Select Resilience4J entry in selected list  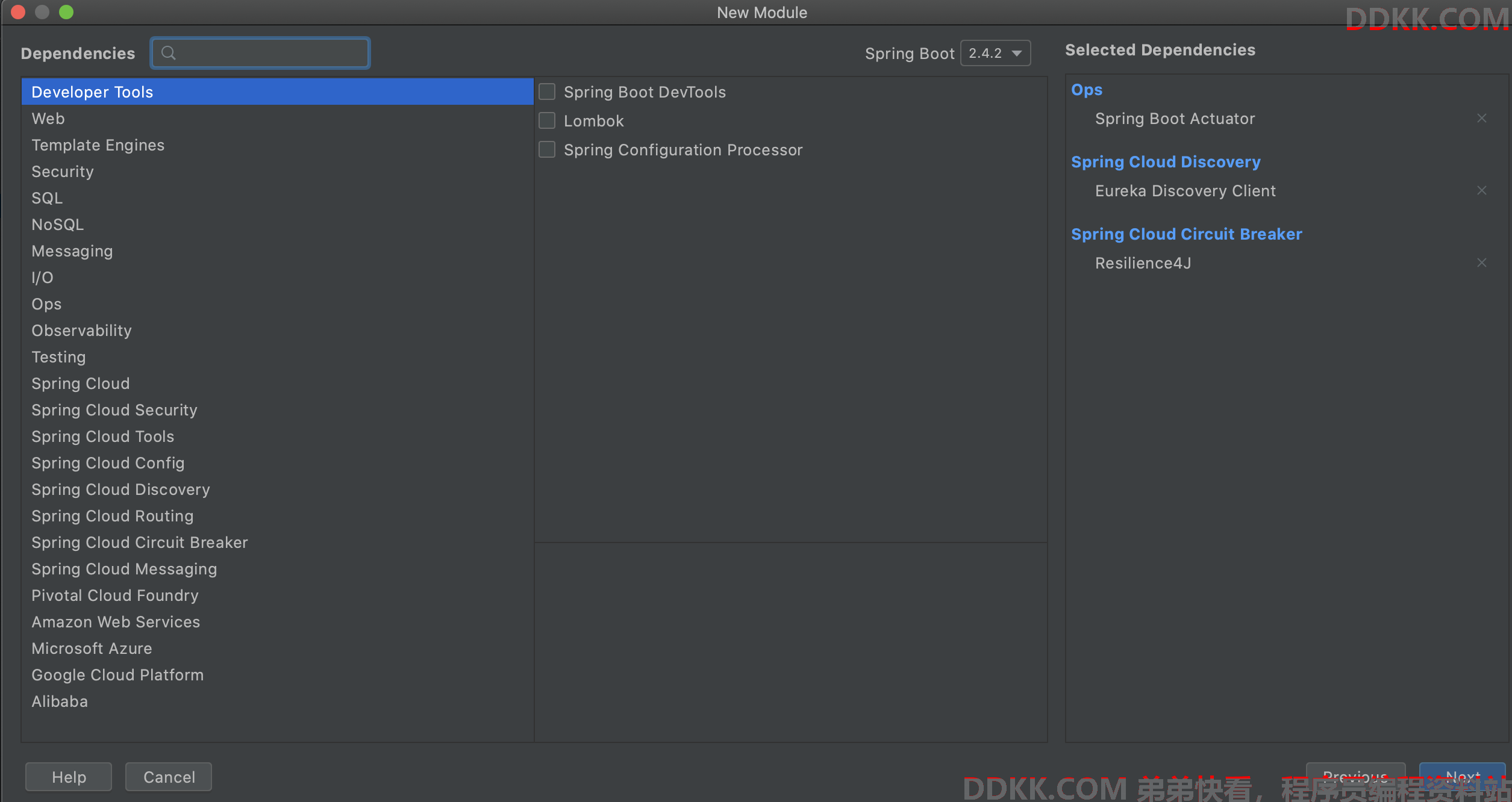pyautogui.click(x=1143, y=263)
